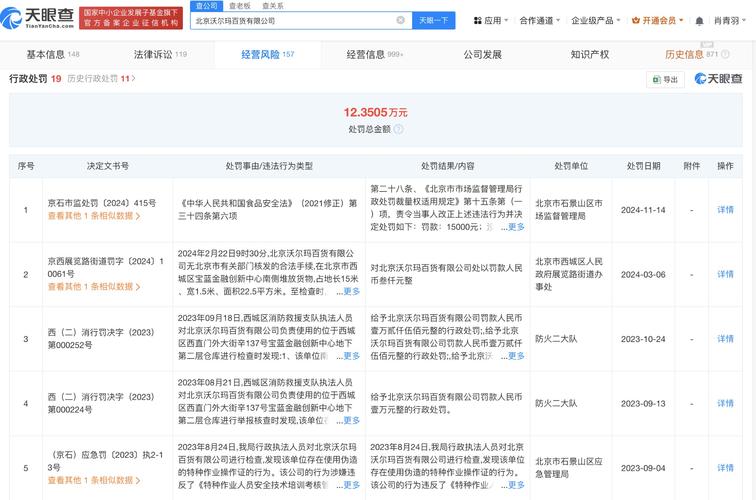Open 详情 for row 4 dated 2023-09-13

click(x=725, y=404)
